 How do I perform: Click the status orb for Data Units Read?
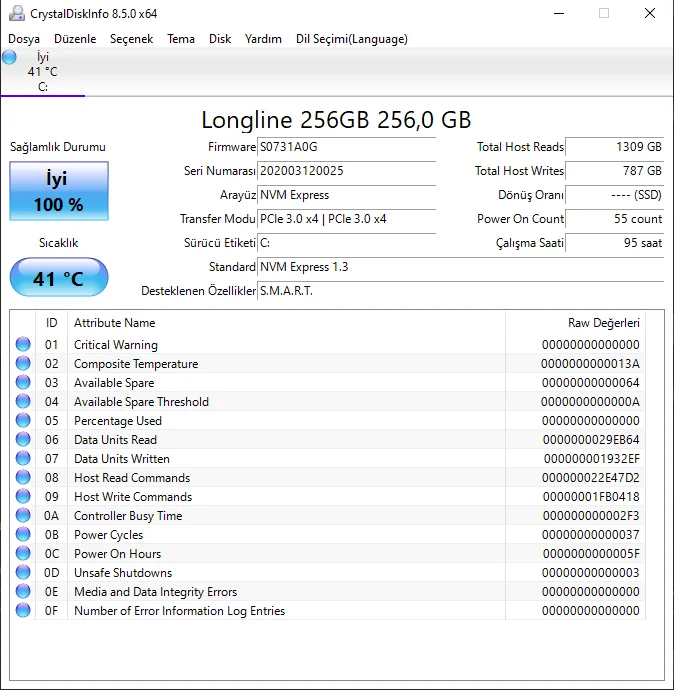pyautogui.click(x=23, y=439)
